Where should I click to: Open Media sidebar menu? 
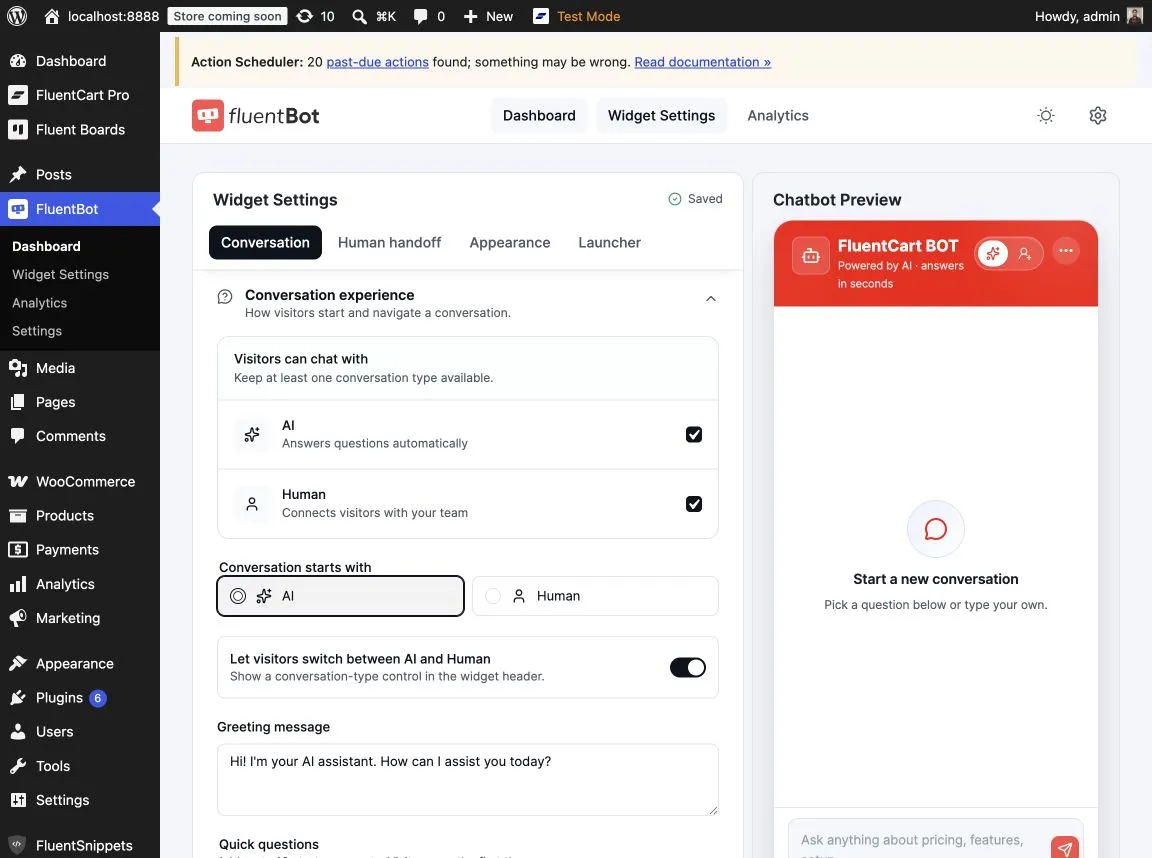click(55, 368)
